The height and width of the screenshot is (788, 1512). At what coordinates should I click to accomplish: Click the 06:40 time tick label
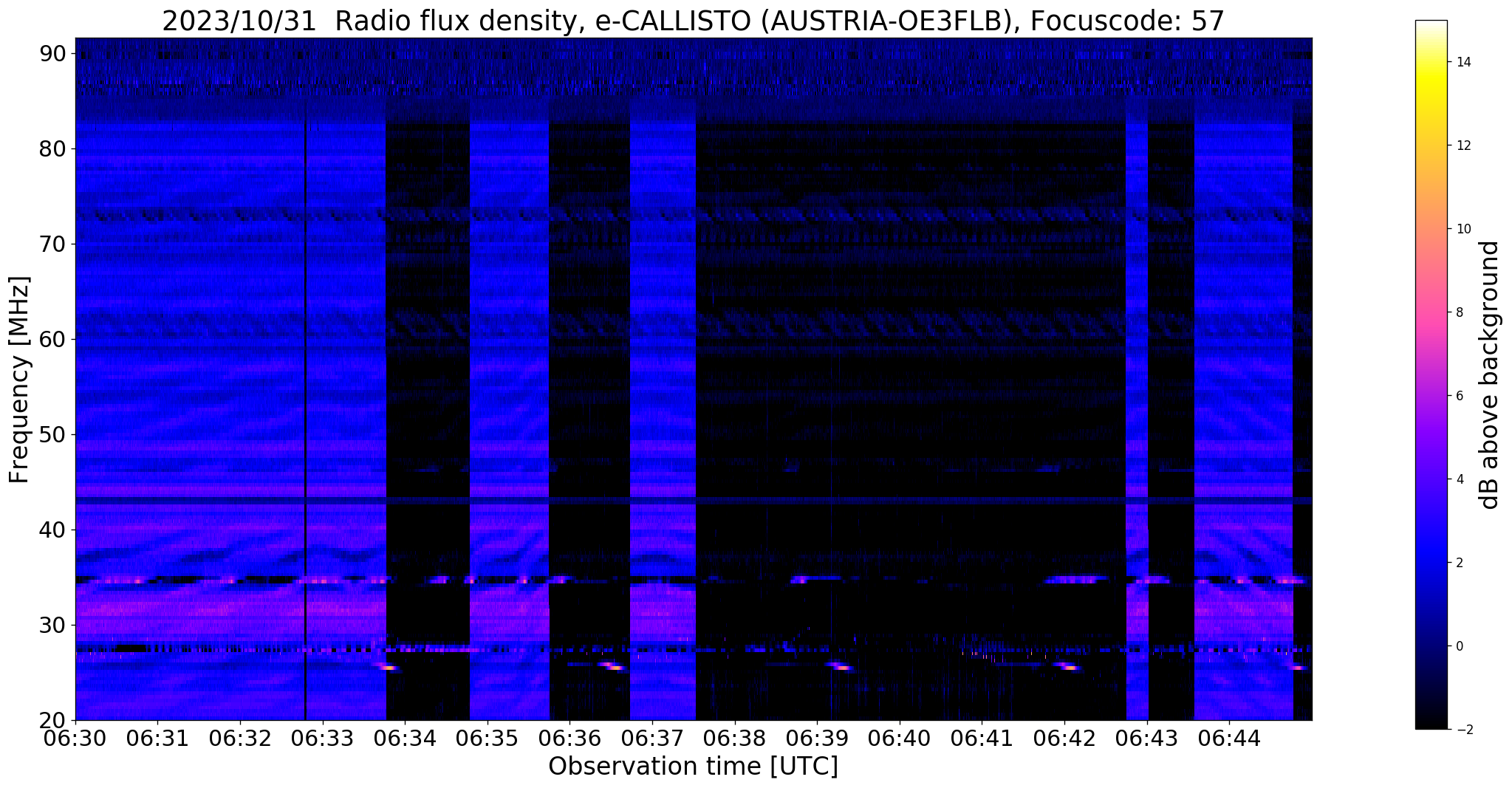(x=900, y=738)
